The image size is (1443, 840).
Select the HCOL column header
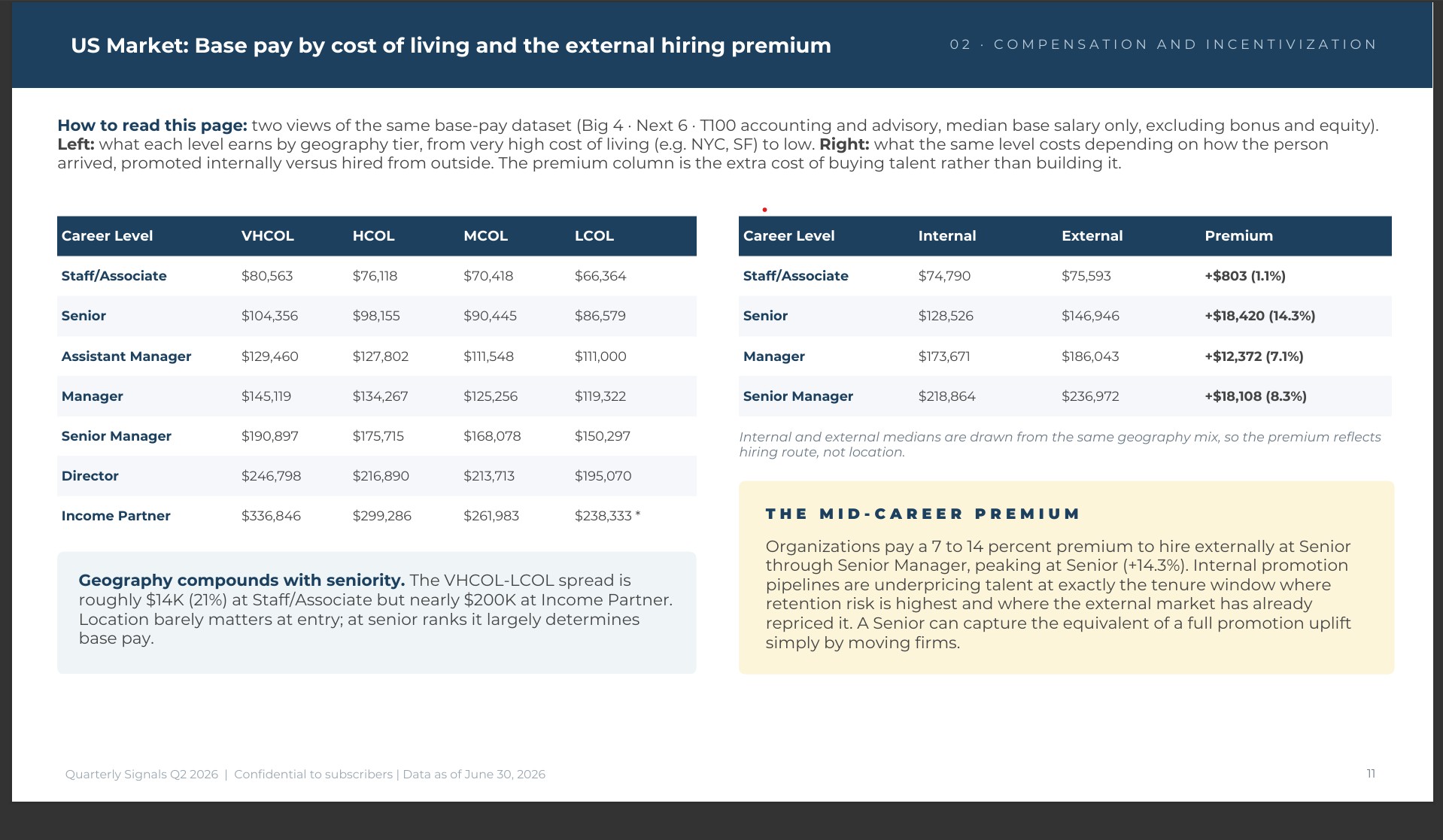[x=373, y=235]
